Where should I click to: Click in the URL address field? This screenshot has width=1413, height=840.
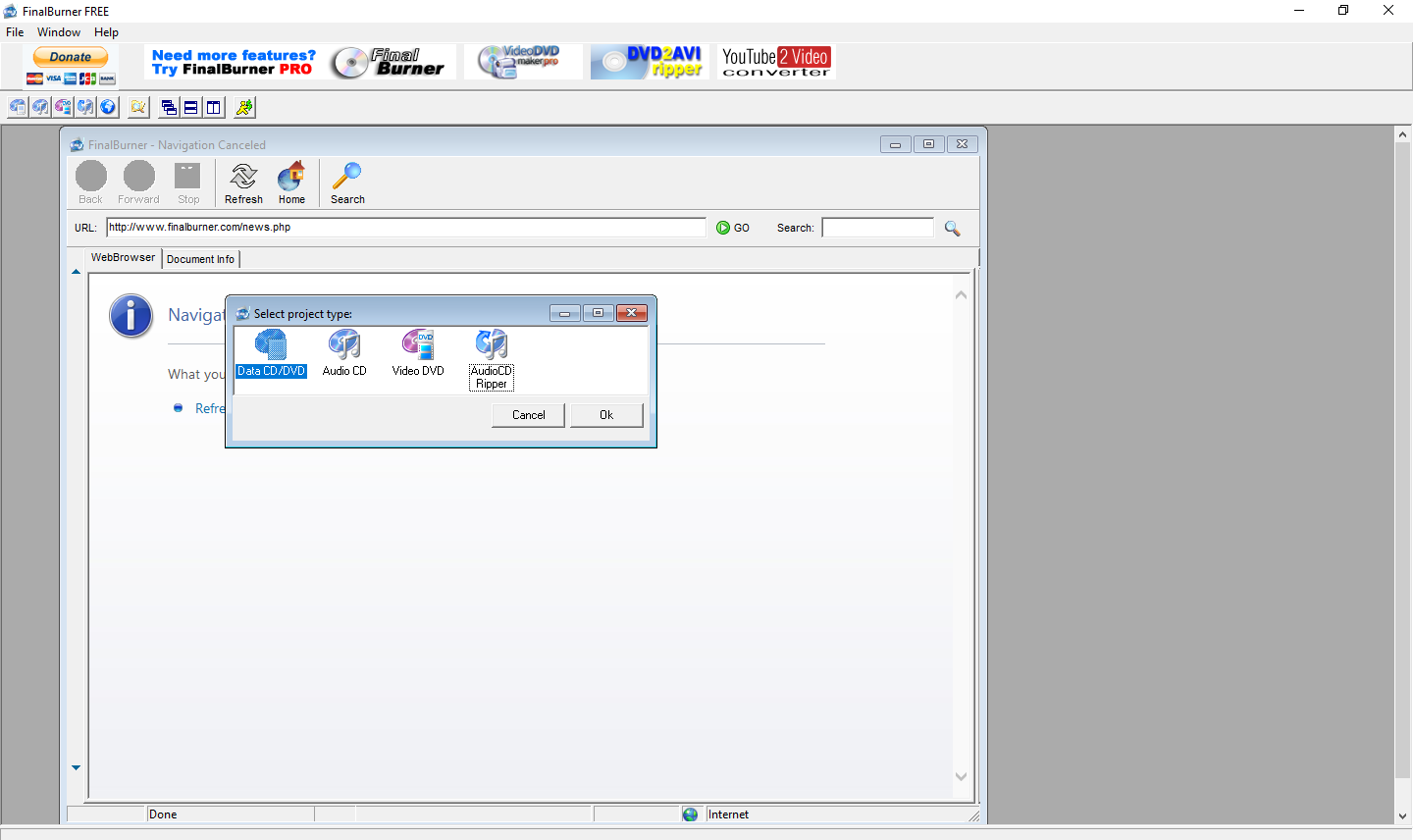pos(406,228)
